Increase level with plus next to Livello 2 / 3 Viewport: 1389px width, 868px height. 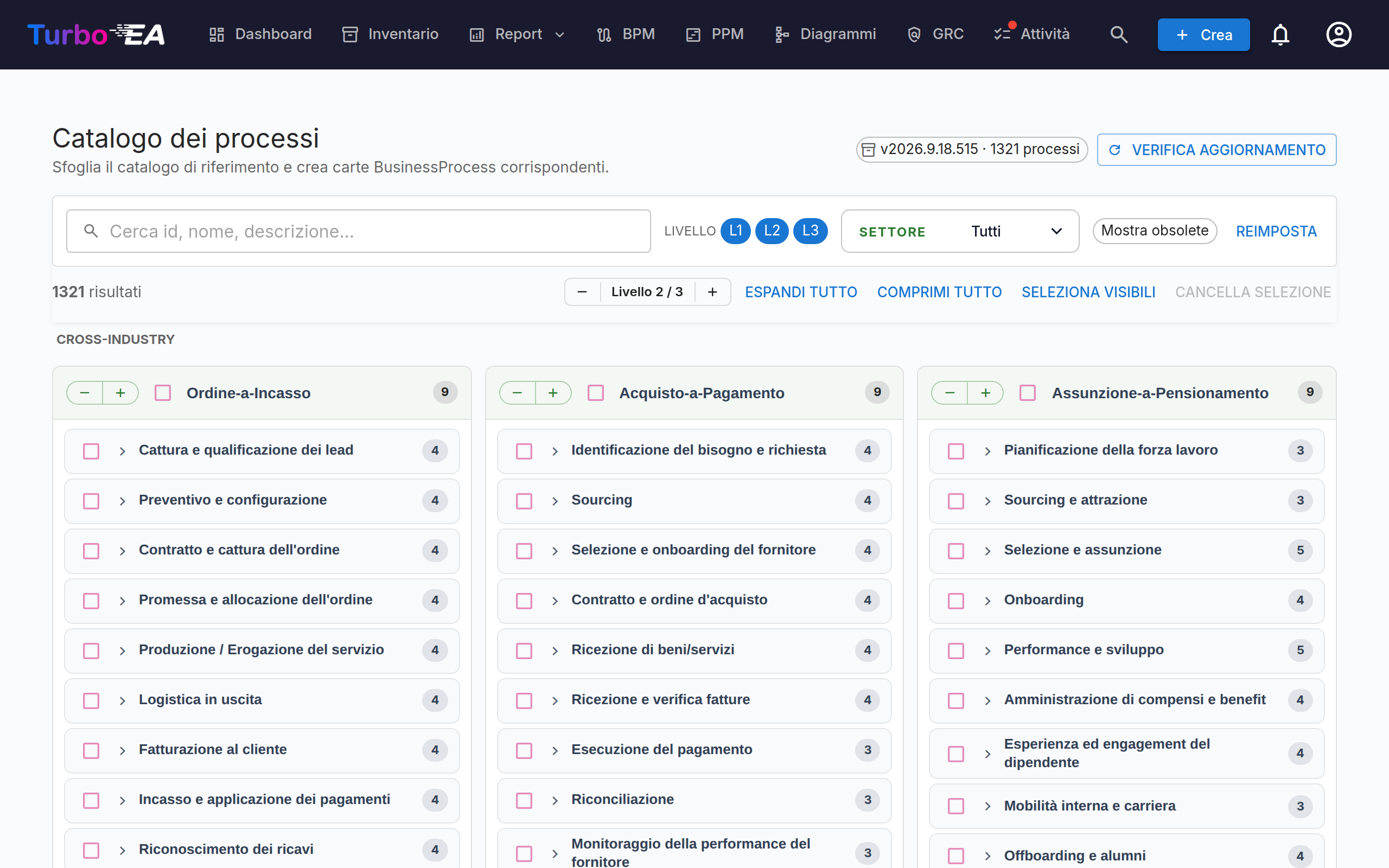pos(712,292)
